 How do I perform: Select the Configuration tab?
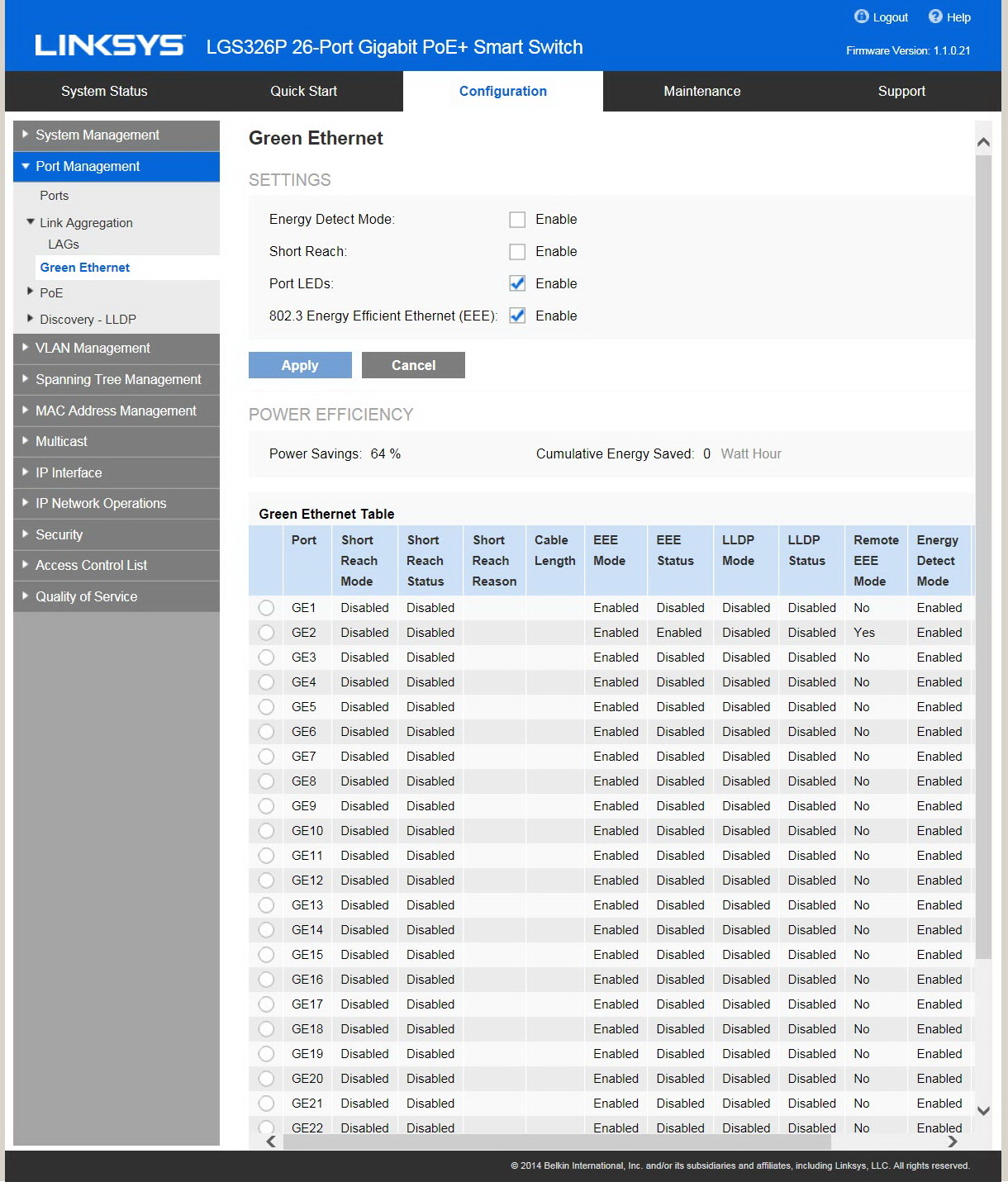503,91
